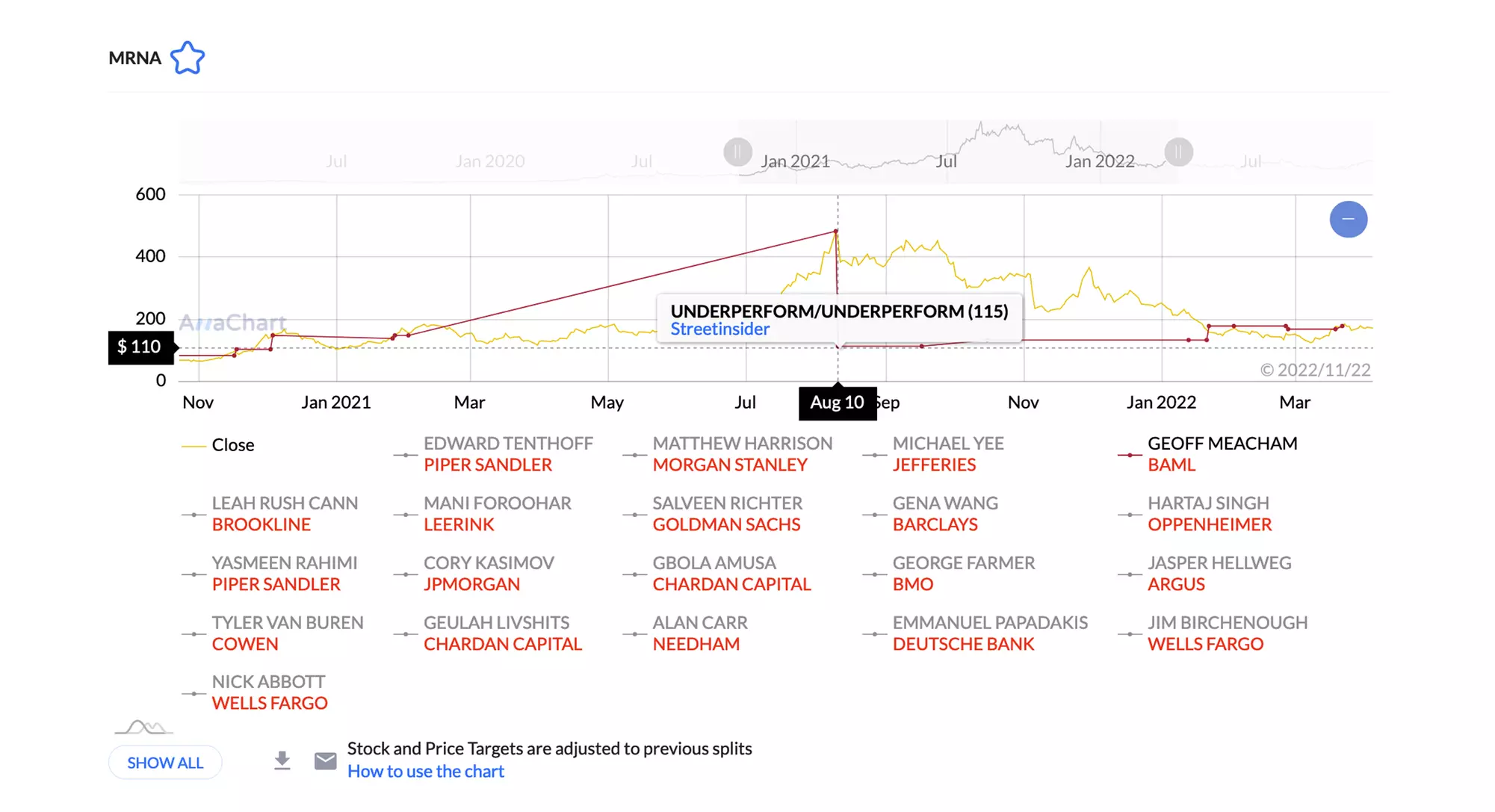1495x812 pixels.
Task: Click the Nov x-axis label near Jan 2022
Action: pyautogui.click(x=1024, y=403)
